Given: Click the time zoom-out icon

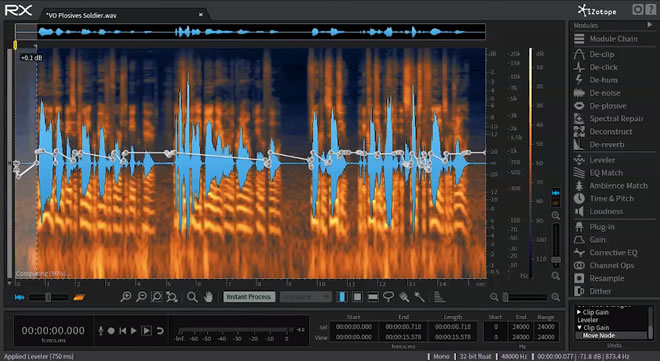Looking at the screenshot, I should (x=141, y=297).
